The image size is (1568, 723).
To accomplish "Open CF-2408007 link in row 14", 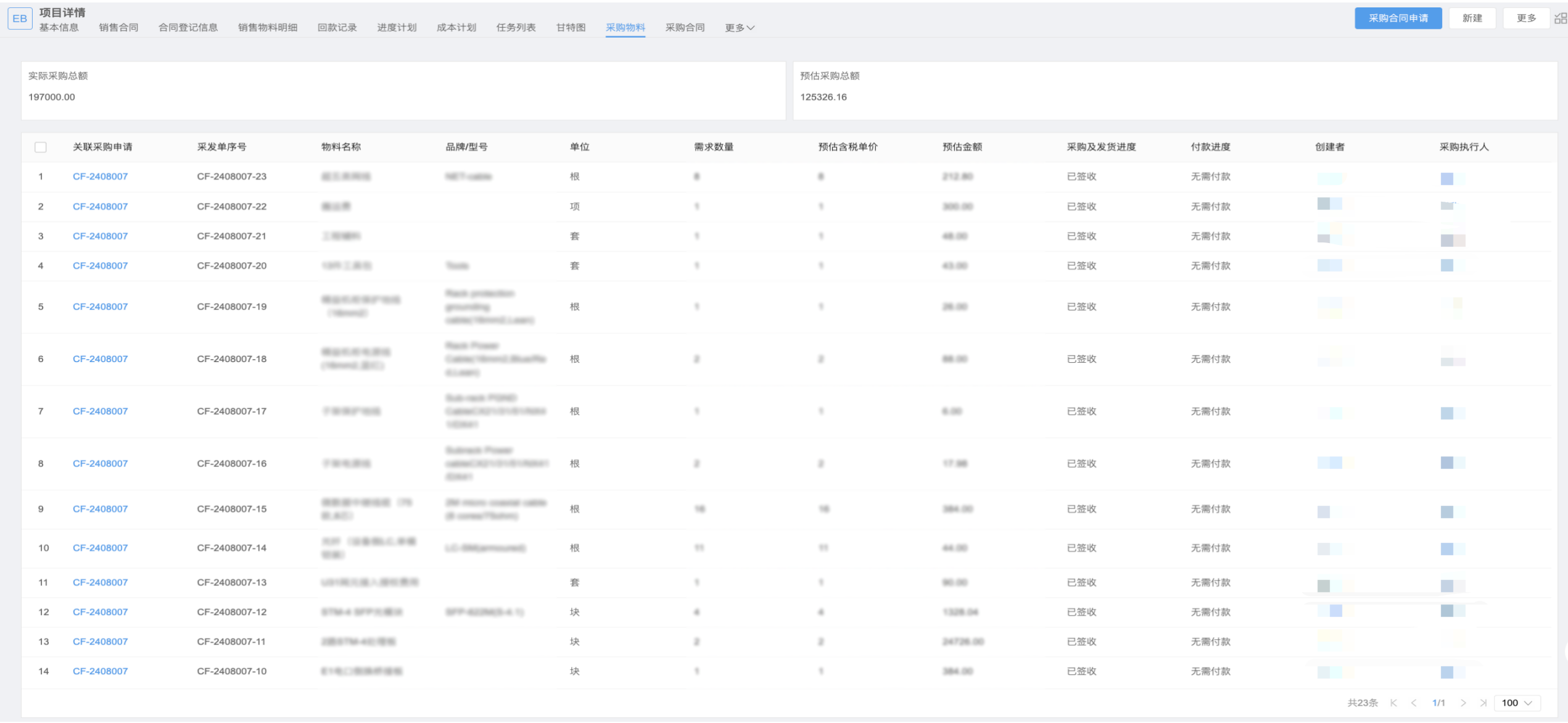I will click(101, 671).
